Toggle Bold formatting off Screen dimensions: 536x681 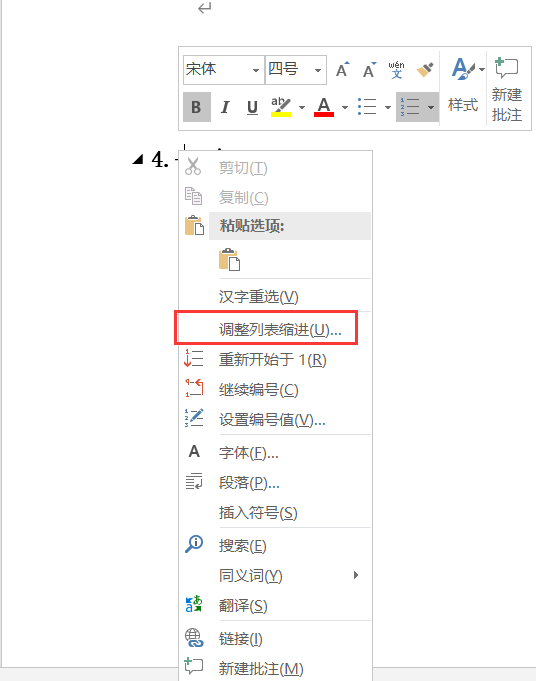[x=196, y=106]
